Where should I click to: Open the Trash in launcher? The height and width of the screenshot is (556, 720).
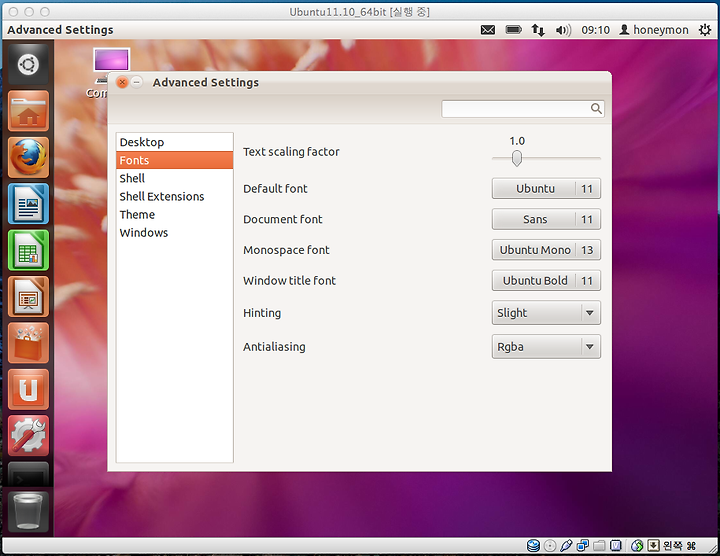[28, 512]
